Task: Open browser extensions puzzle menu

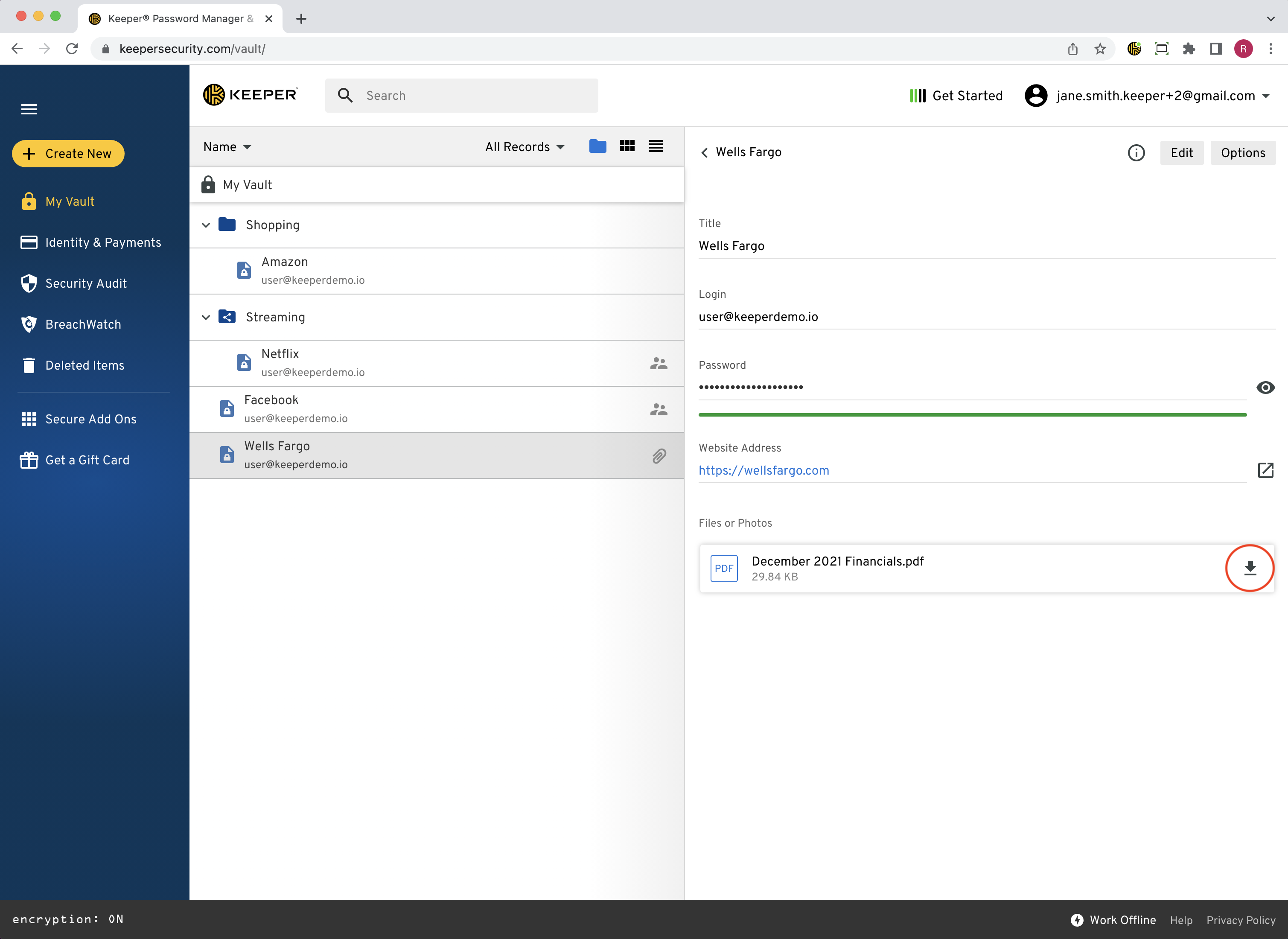Action: [x=1189, y=49]
